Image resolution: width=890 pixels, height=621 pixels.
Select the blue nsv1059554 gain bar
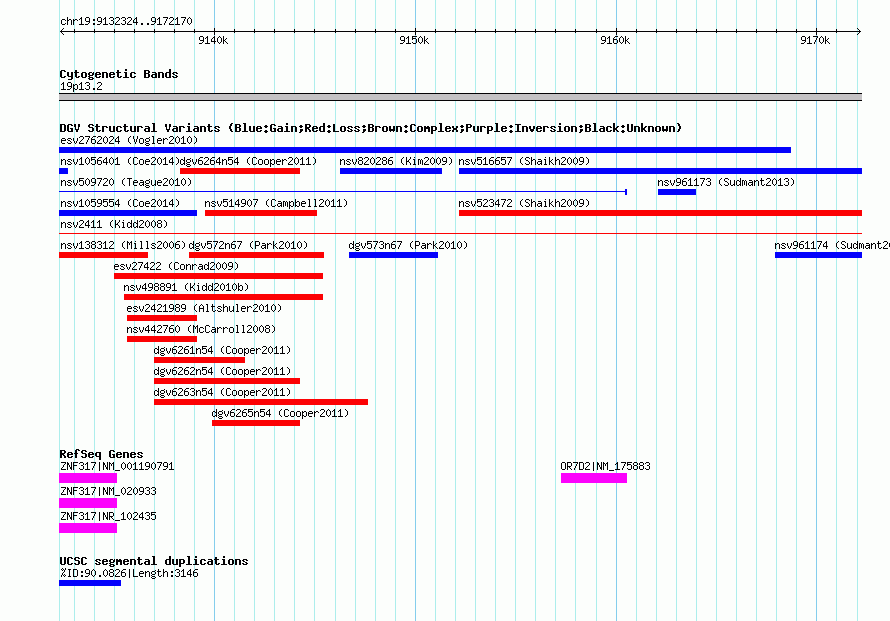tap(128, 213)
